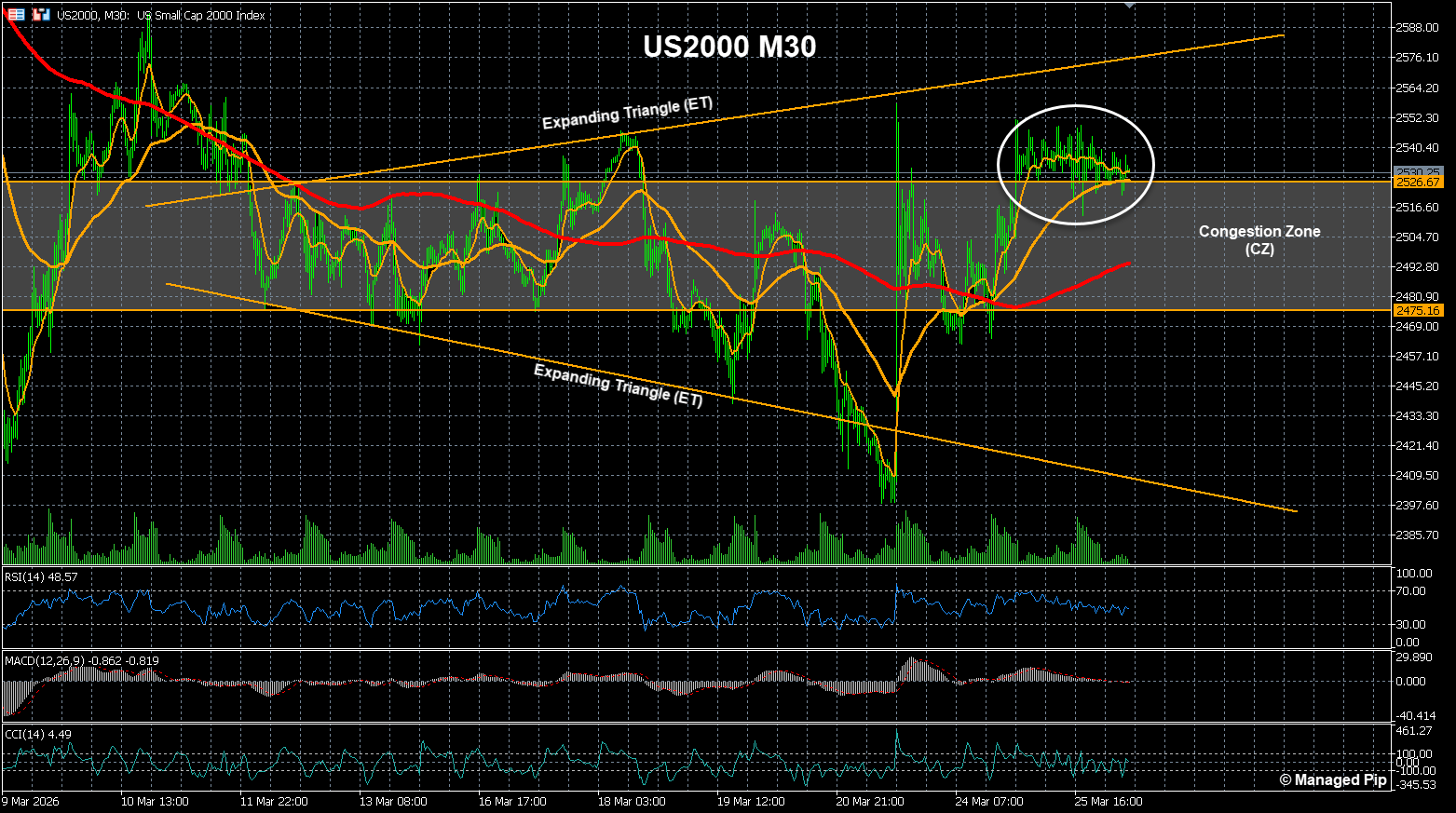Click the 2516.60 price axis value
Viewport: 1456px width, 813px height.
coord(1418,208)
